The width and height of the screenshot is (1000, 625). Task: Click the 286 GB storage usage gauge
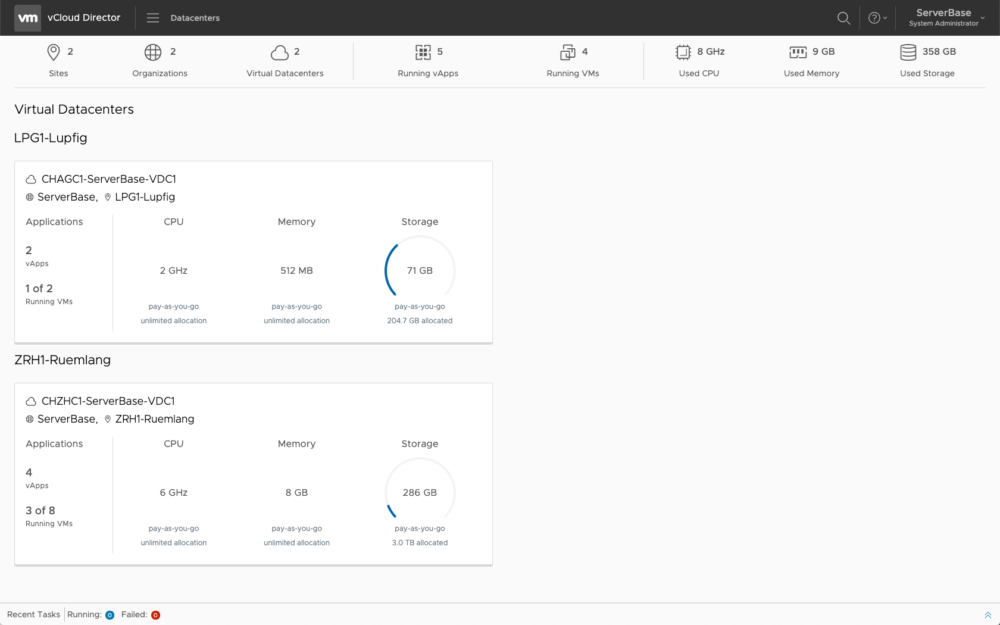[420, 493]
